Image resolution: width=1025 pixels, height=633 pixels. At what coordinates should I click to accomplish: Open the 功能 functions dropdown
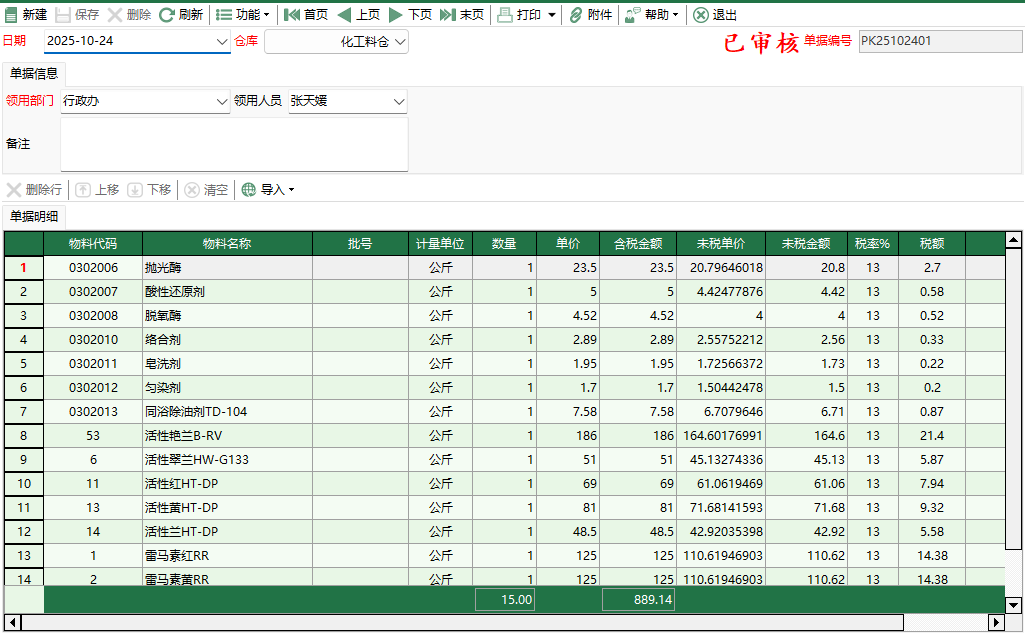243,15
